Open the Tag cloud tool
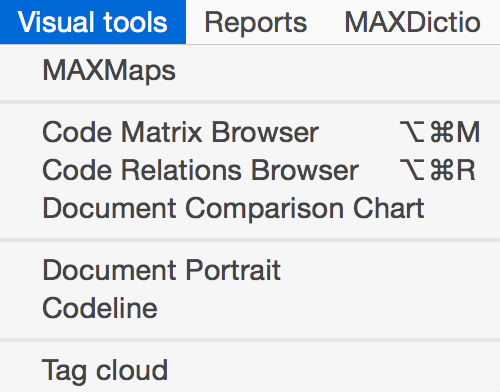Image resolution: width=500 pixels, height=392 pixels. pyautogui.click(x=250, y=370)
